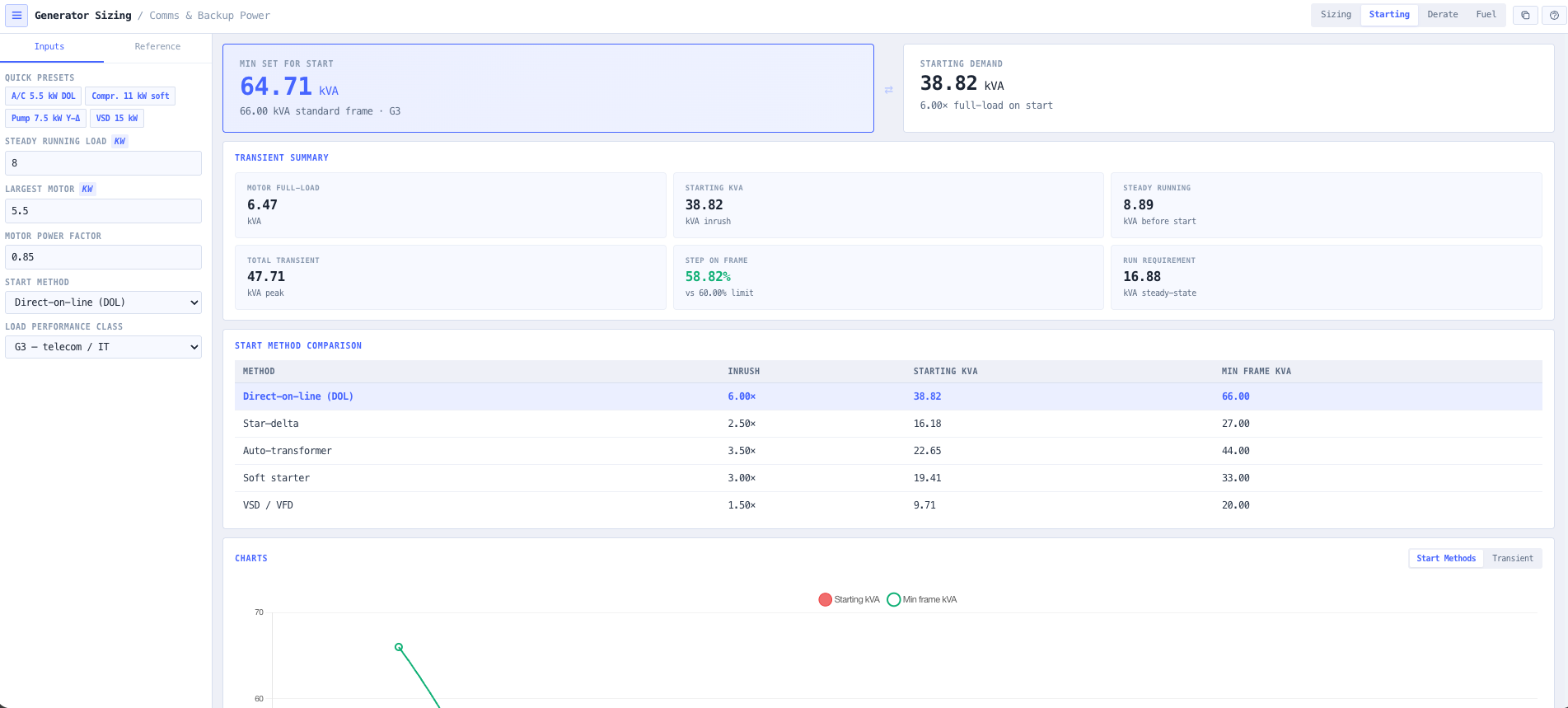Select the Soft starter row
The width and height of the screenshot is (1568, 708).
click(888, 478)
